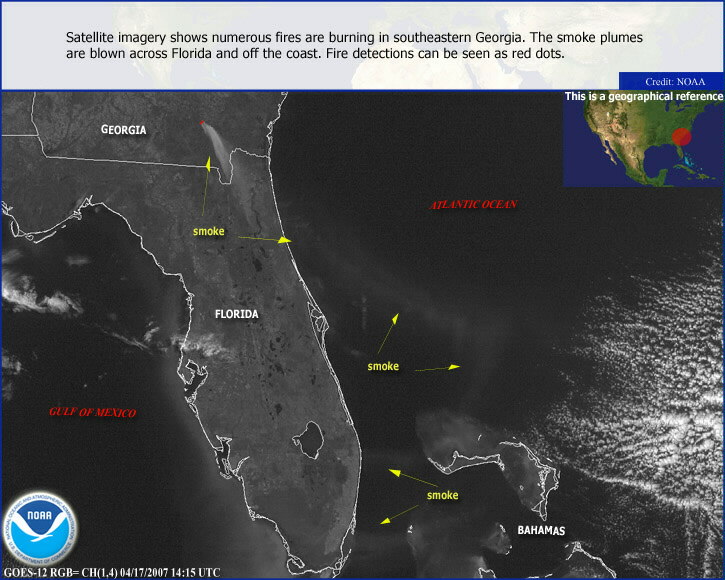Click the 'smoke' label over northern Florida
The width and height of the screenshot is (725, 580).
point(209,231)
